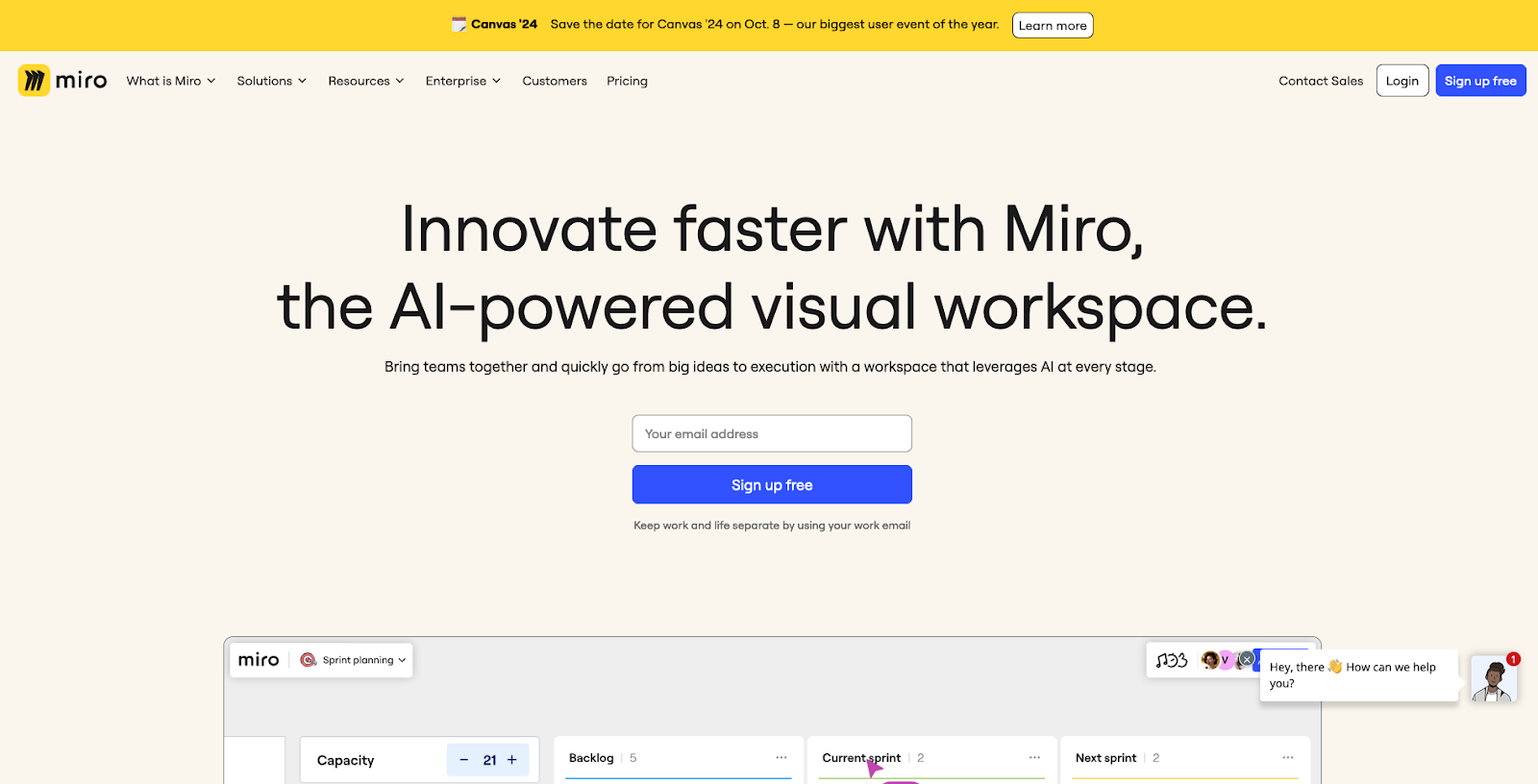Expand the Enterprise menu
This screenshot has height=784, width=1538.
463,81
